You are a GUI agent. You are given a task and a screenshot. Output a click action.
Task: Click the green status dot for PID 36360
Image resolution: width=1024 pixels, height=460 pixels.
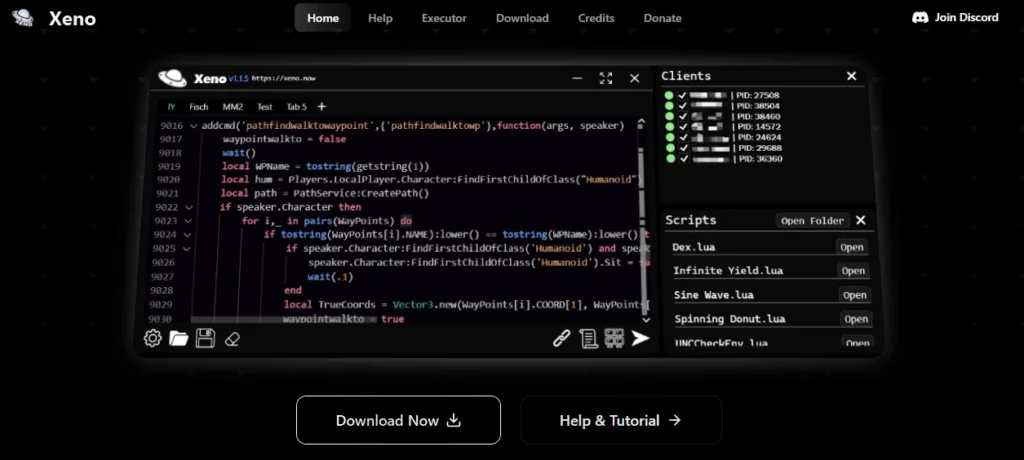tap(669, 159)
